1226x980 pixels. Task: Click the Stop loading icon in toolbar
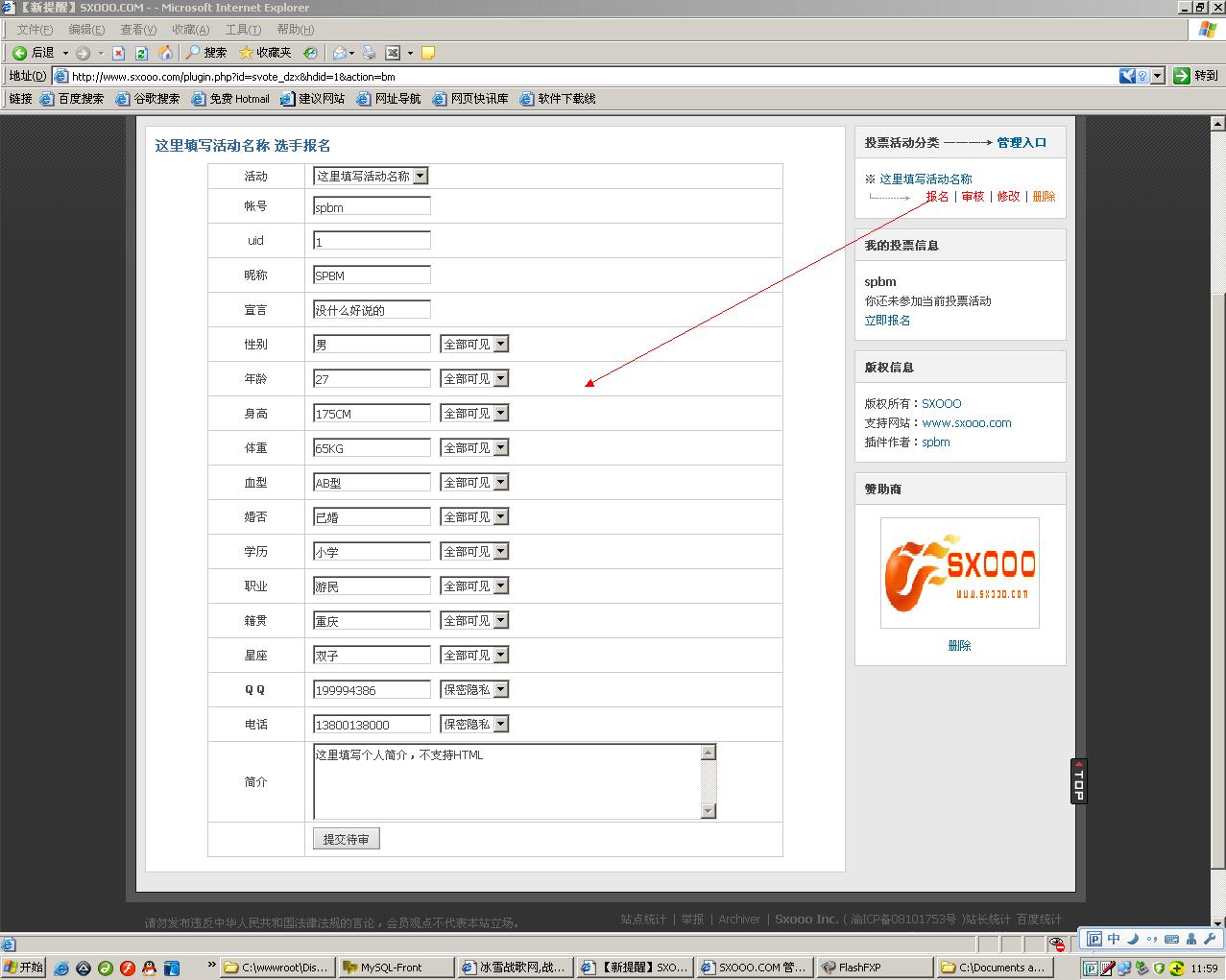119,53
